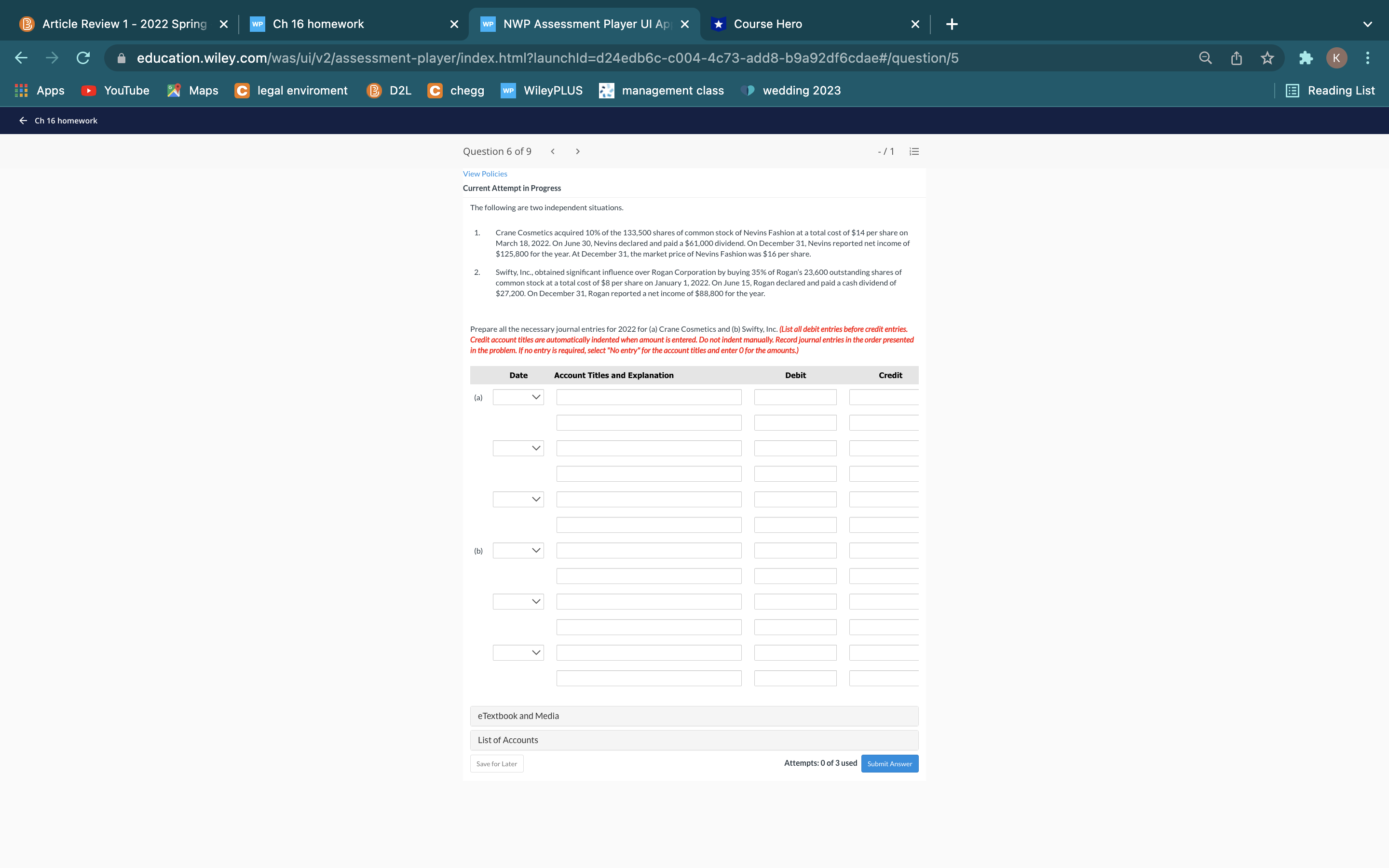
Task: Open the Chrome extensions puzzle icon
Action: [x=1305, y=58]
